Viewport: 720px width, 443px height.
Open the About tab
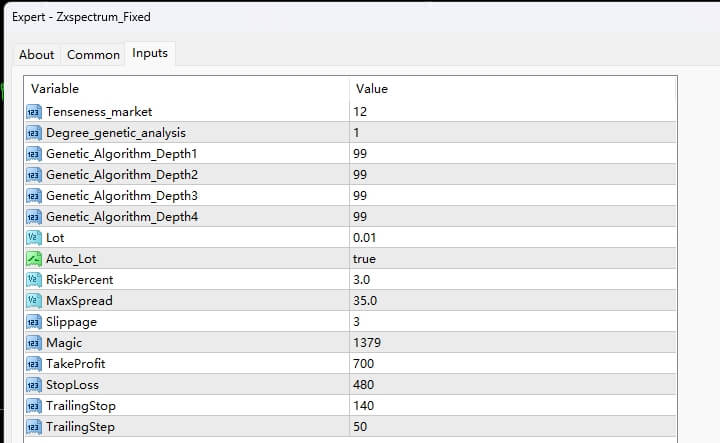(37, 55)
